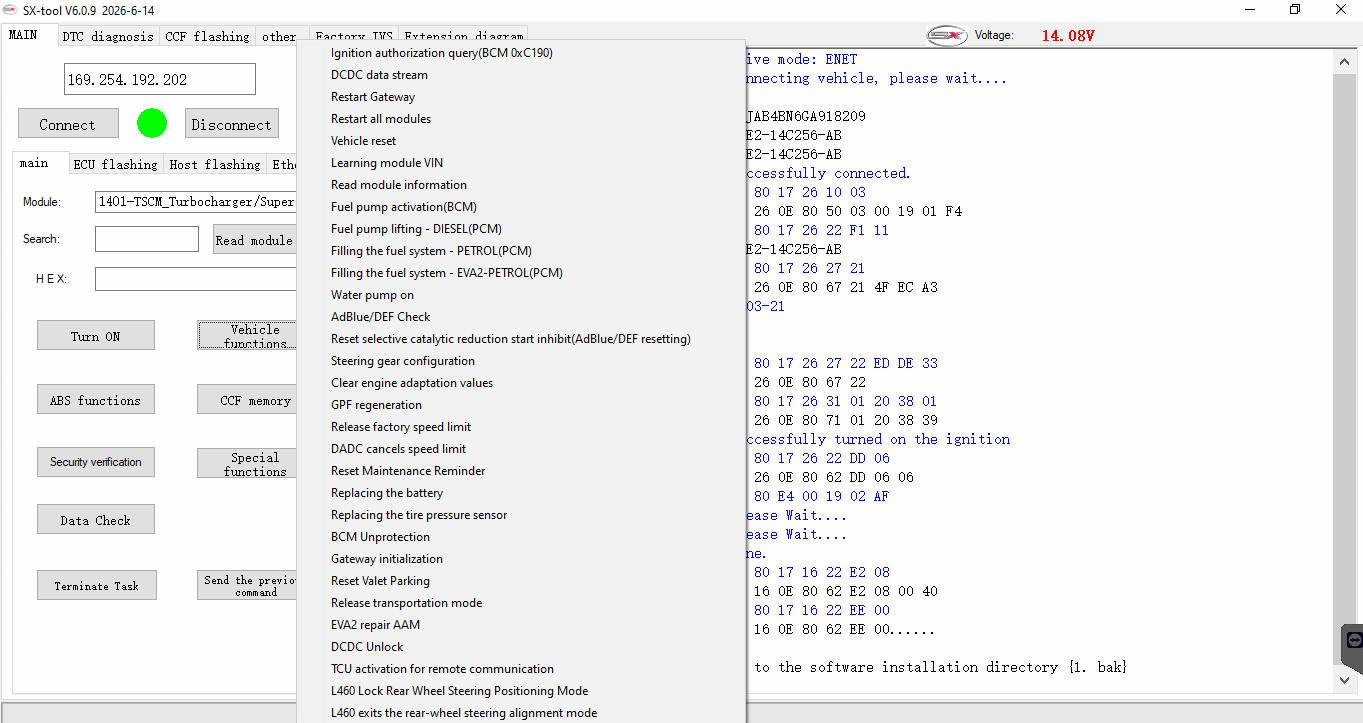The image size is (1363, 723).
Task: Click the Special functions button
Action: click(x=248, y=463)
